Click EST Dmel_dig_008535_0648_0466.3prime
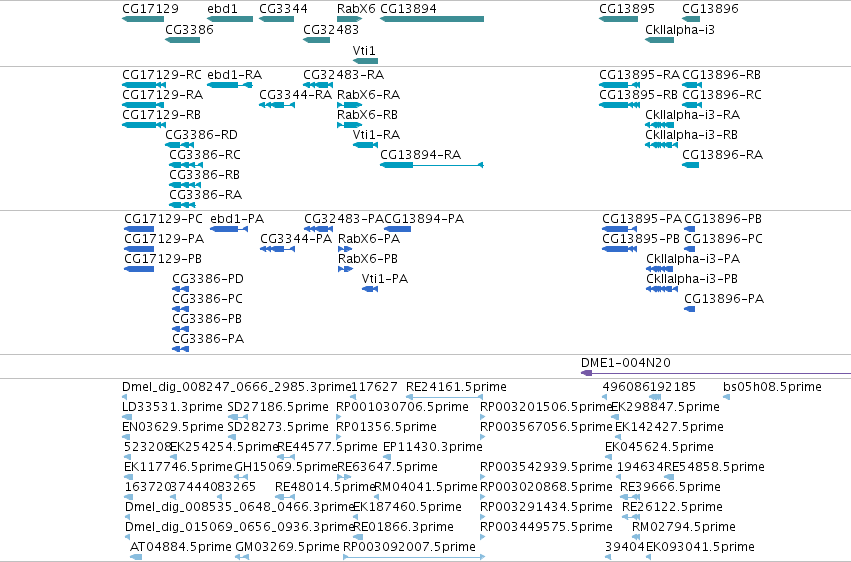The height and width of the screenshot is (562, 851). pos(128,518)
